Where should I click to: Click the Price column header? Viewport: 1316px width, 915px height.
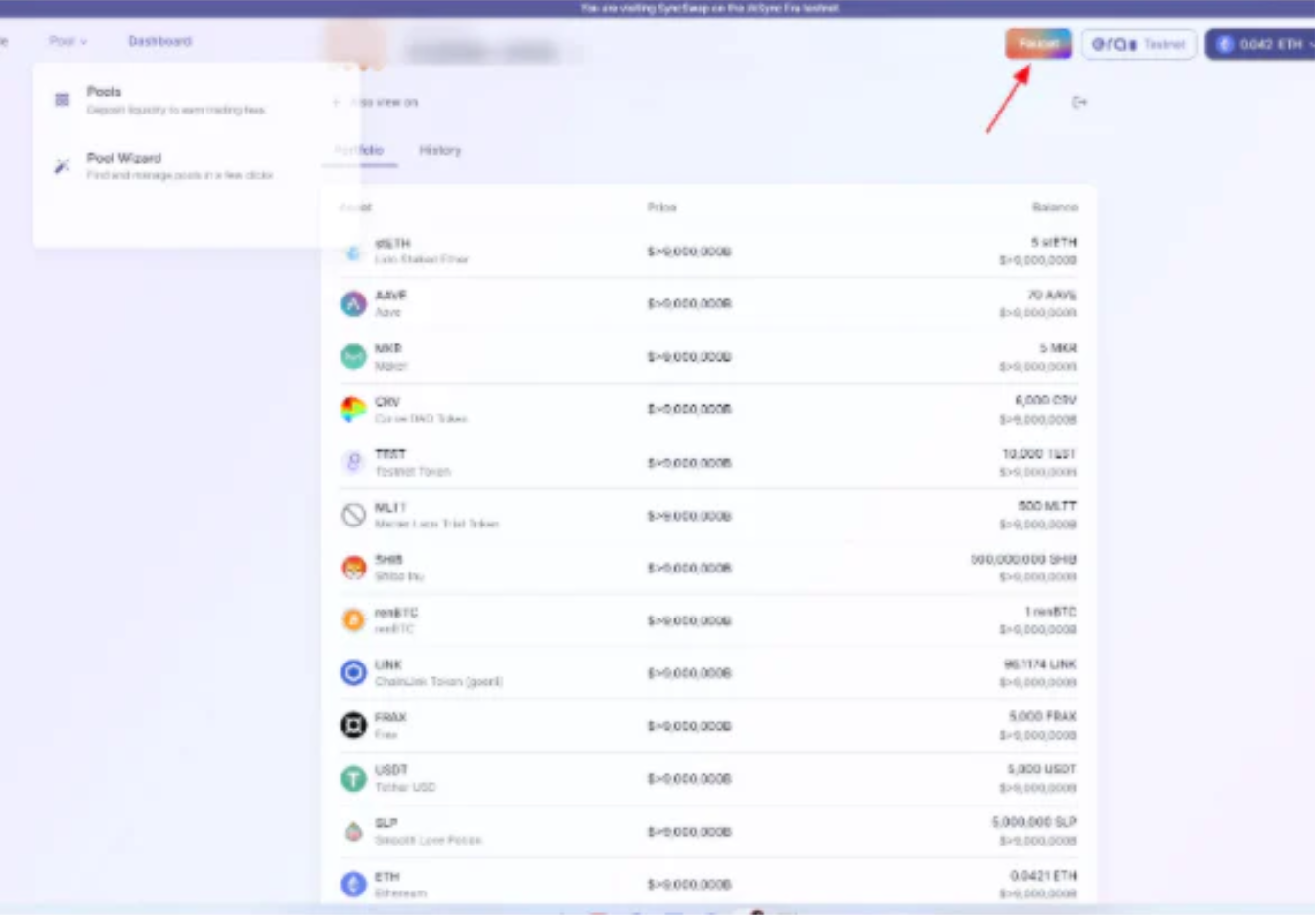click(661, 207)
